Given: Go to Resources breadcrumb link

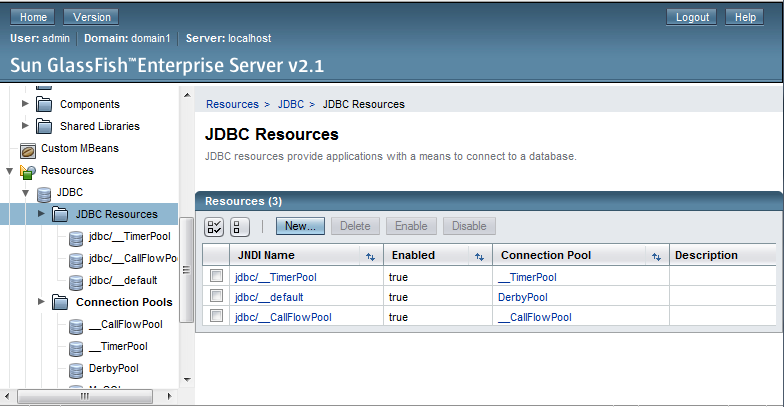Looking at the screenshot, I should point(232,104).
